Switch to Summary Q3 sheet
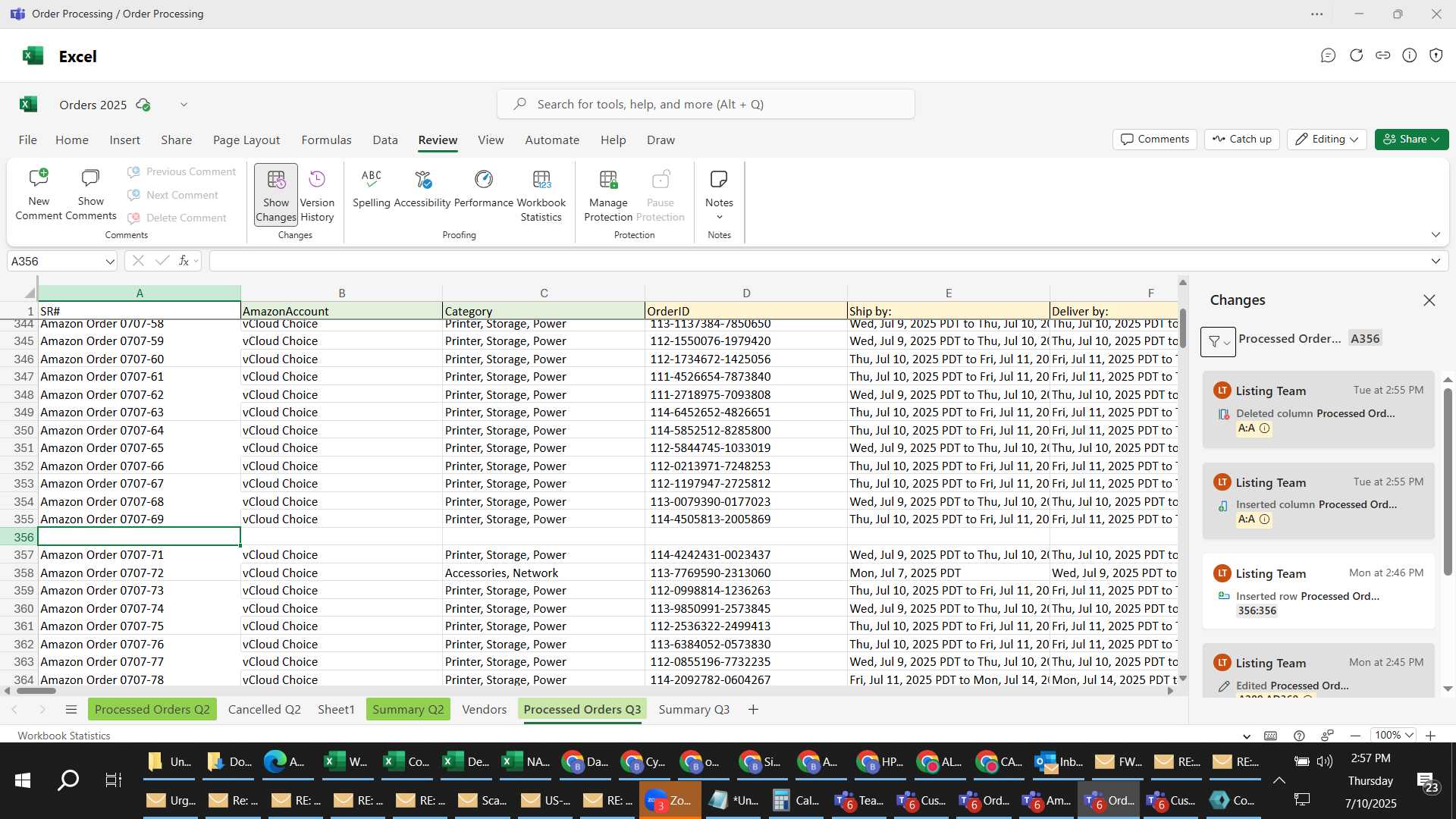This screenshot has width=1456, height=819. (694, 710)
